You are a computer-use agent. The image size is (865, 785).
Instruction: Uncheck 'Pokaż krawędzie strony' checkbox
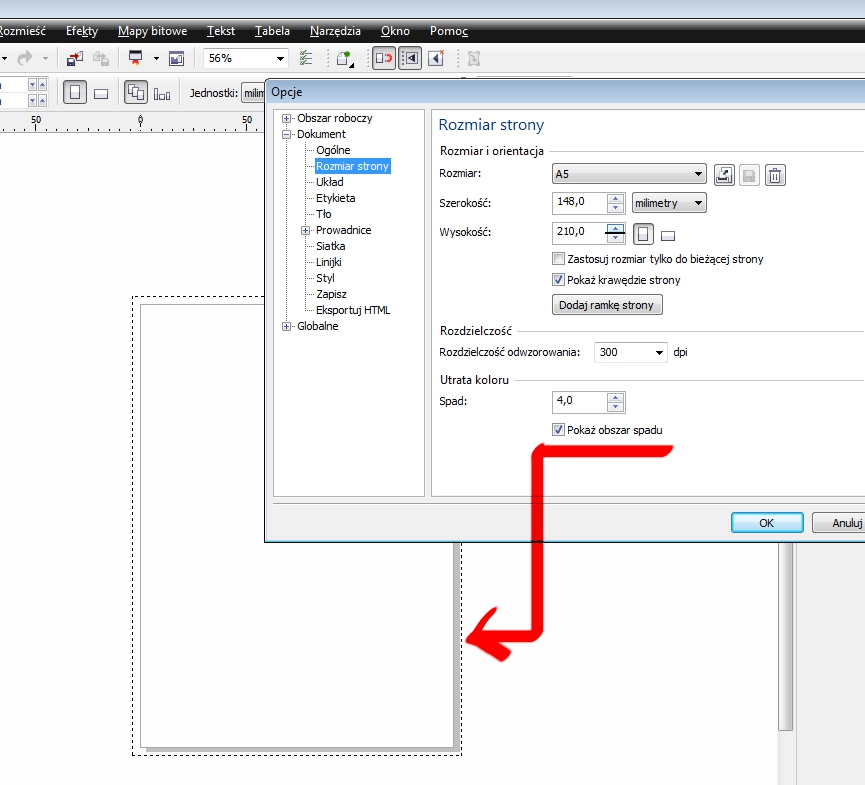tap(559, 280)
